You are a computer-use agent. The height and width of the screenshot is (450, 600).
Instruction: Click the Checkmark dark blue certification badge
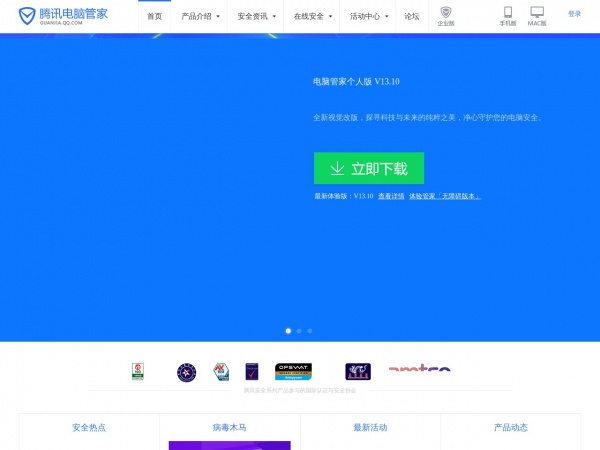252,372
